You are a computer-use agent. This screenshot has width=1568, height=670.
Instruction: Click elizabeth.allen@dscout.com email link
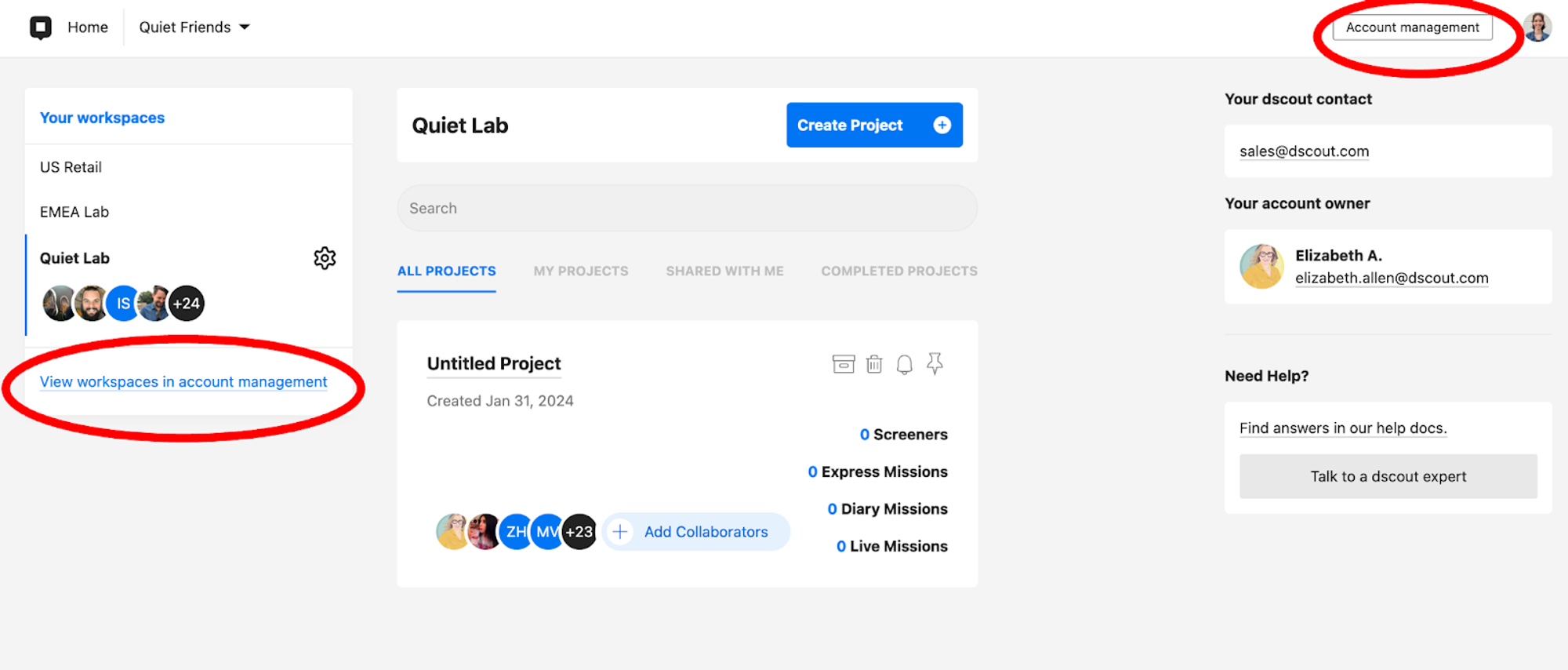pyautogui.click(x=1392, y=278)
